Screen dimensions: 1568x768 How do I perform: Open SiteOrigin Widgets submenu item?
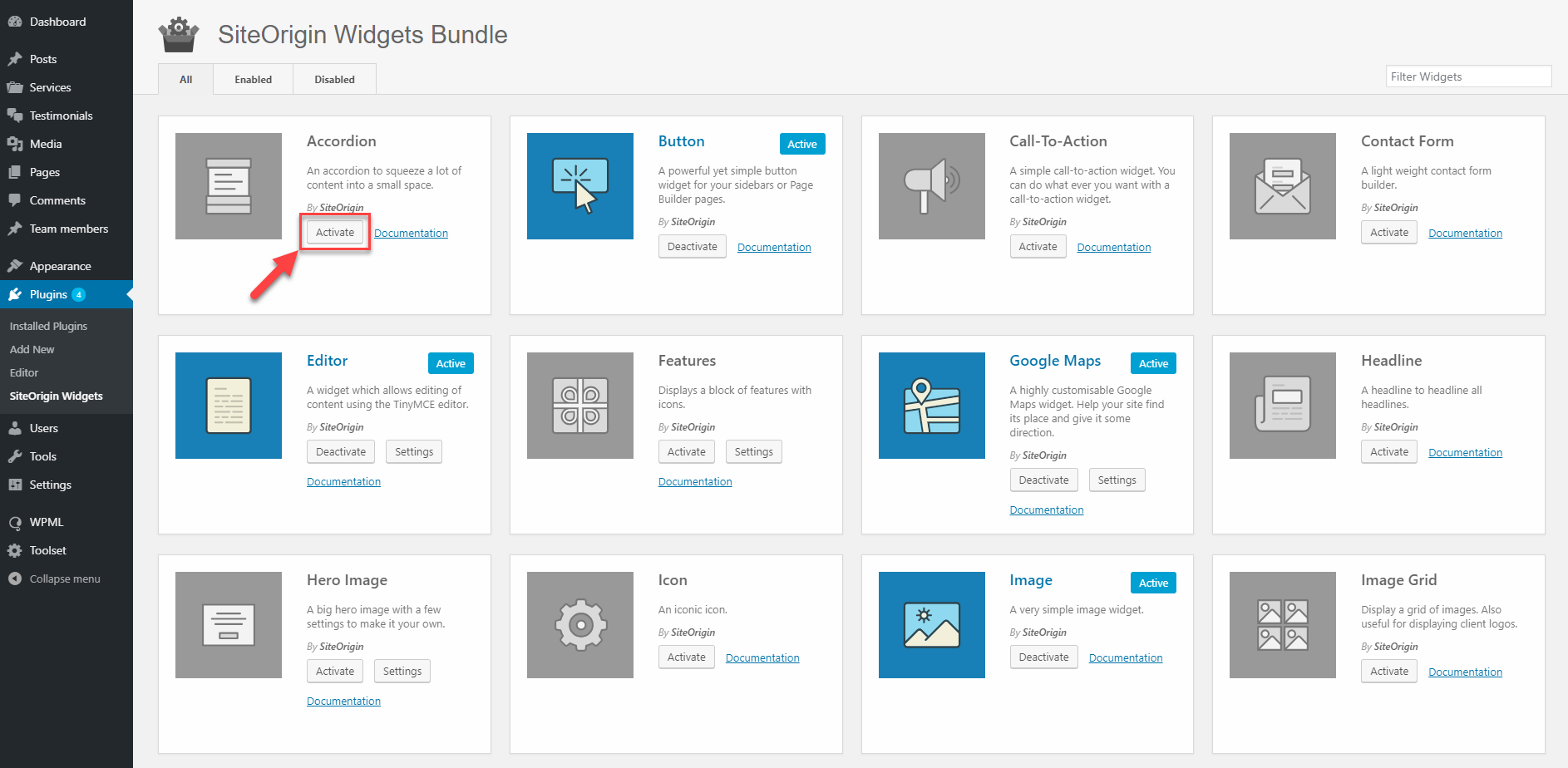(57, 396)
